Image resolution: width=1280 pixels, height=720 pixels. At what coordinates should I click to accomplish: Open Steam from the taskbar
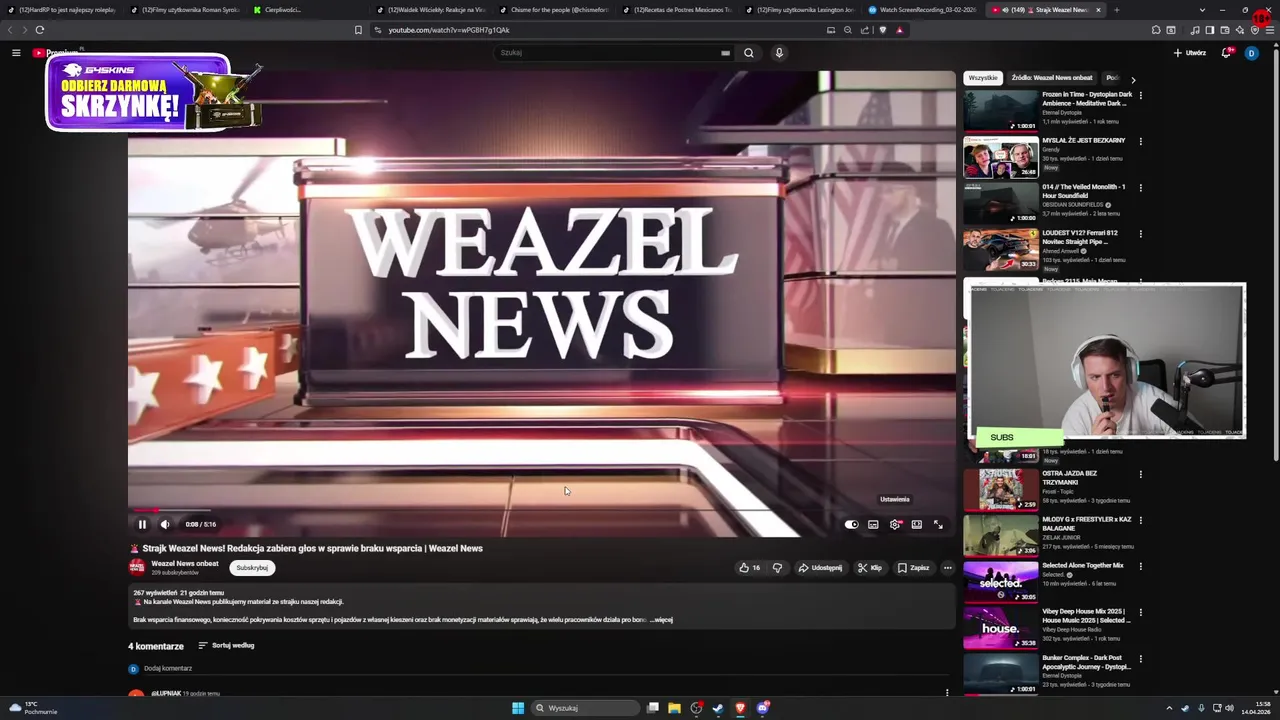[x=717, y=708]
